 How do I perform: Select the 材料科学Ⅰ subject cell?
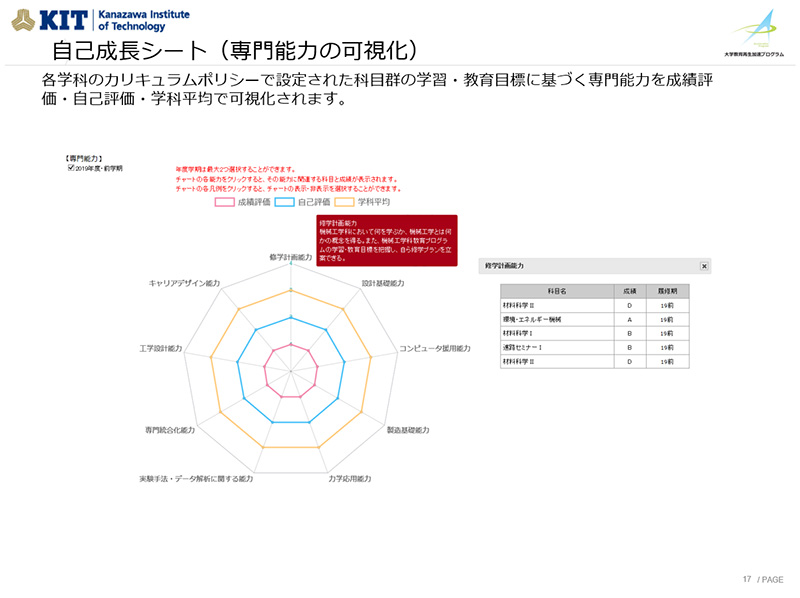(x=557, y=333)
